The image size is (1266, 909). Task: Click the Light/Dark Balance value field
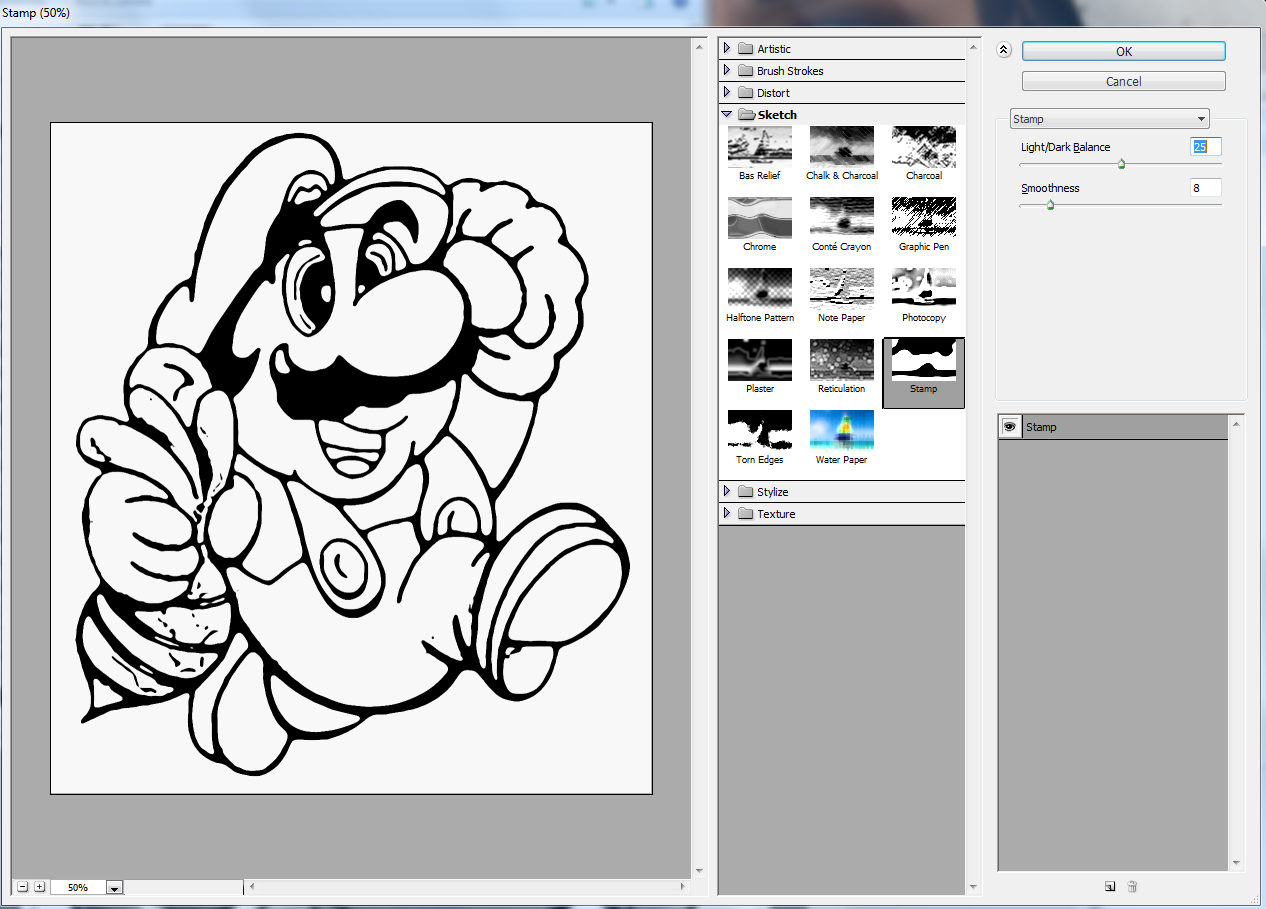click(1205, 147)
